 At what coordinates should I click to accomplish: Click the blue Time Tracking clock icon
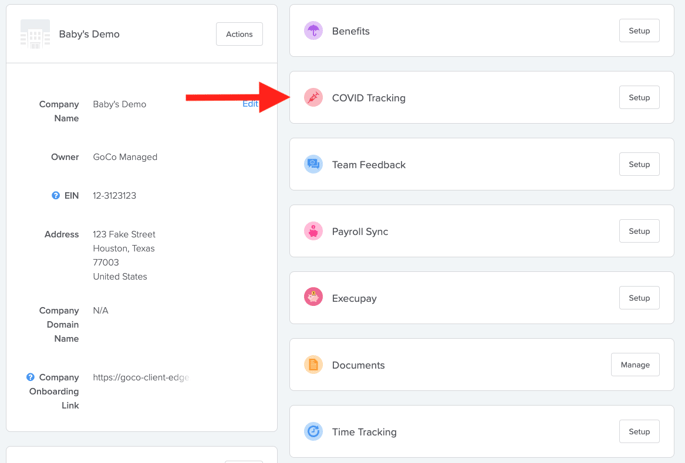tap(313, 432)
